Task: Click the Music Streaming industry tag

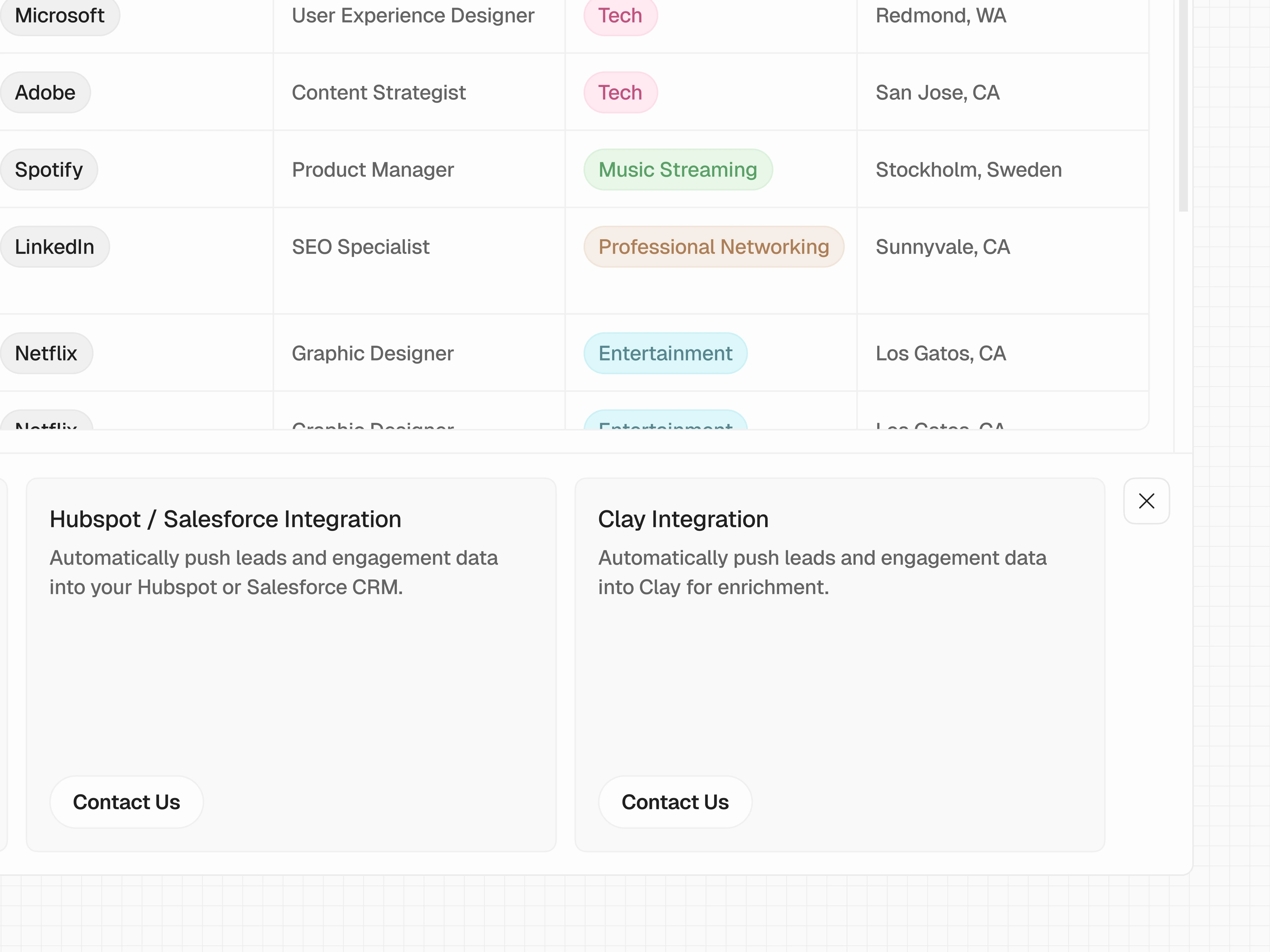Action: [x=678, y=169]
